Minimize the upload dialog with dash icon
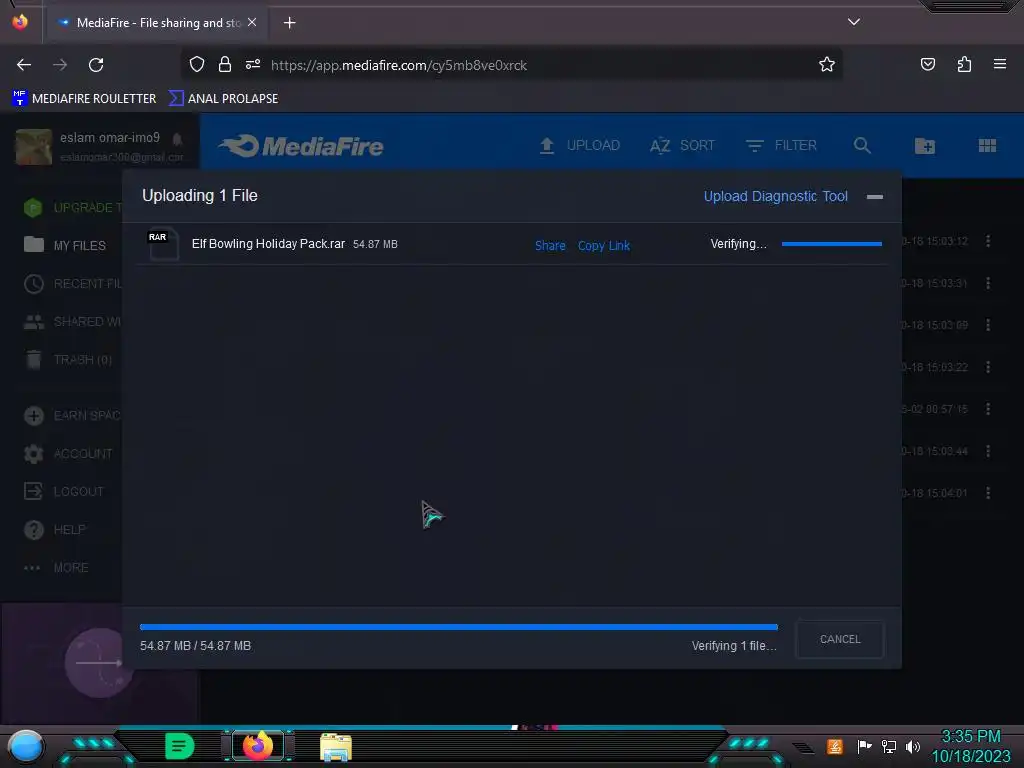 tap(874, 197)
